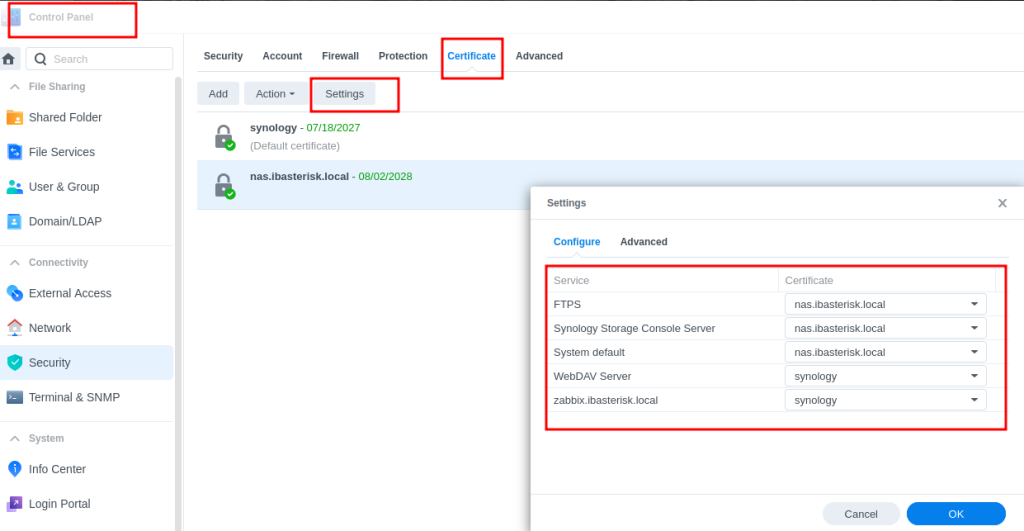Viewport: 1024px width, 531px height.
Task: Click into the Search field
Action: point(100,59)
